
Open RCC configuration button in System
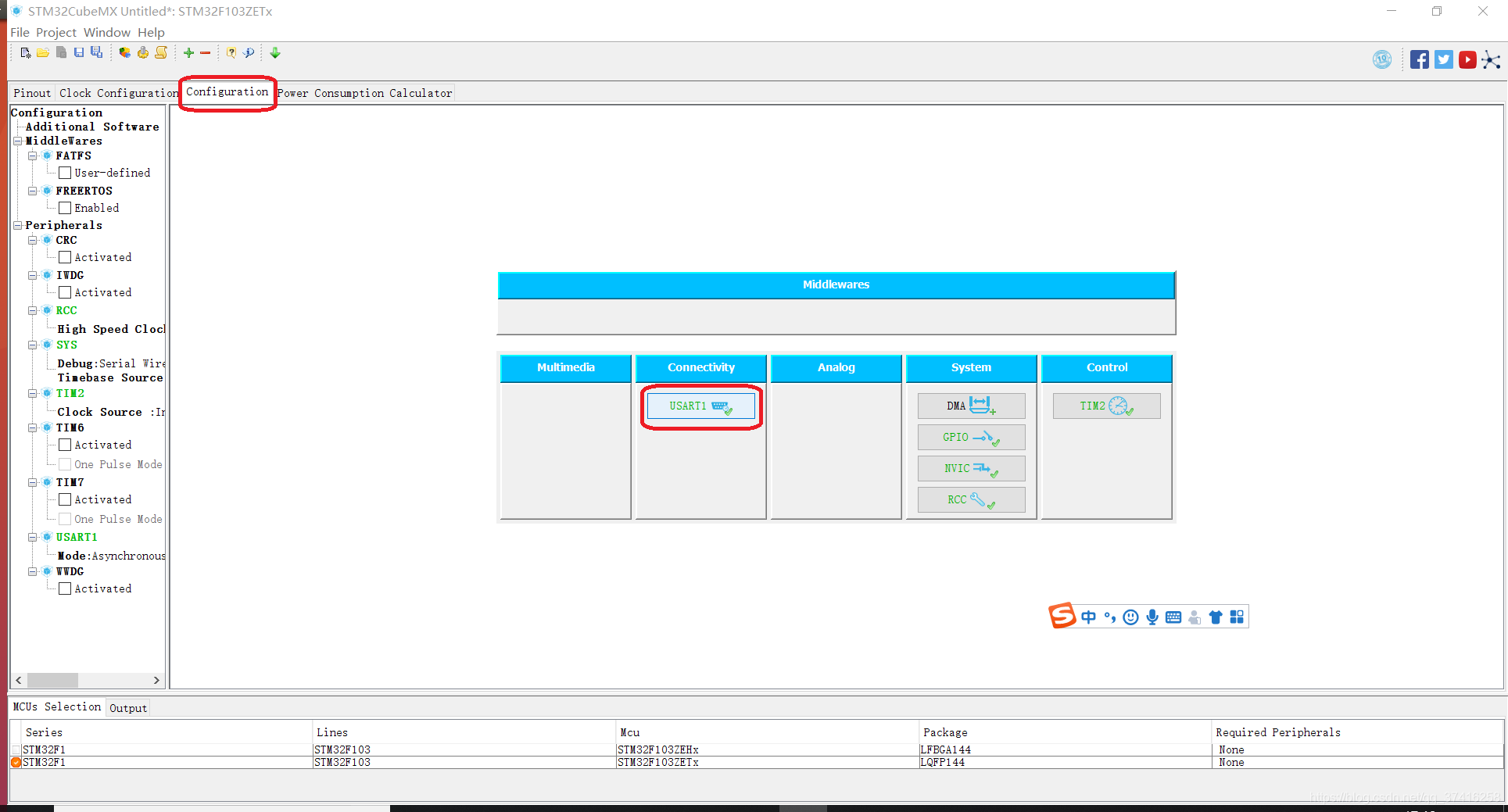[972, 499]
